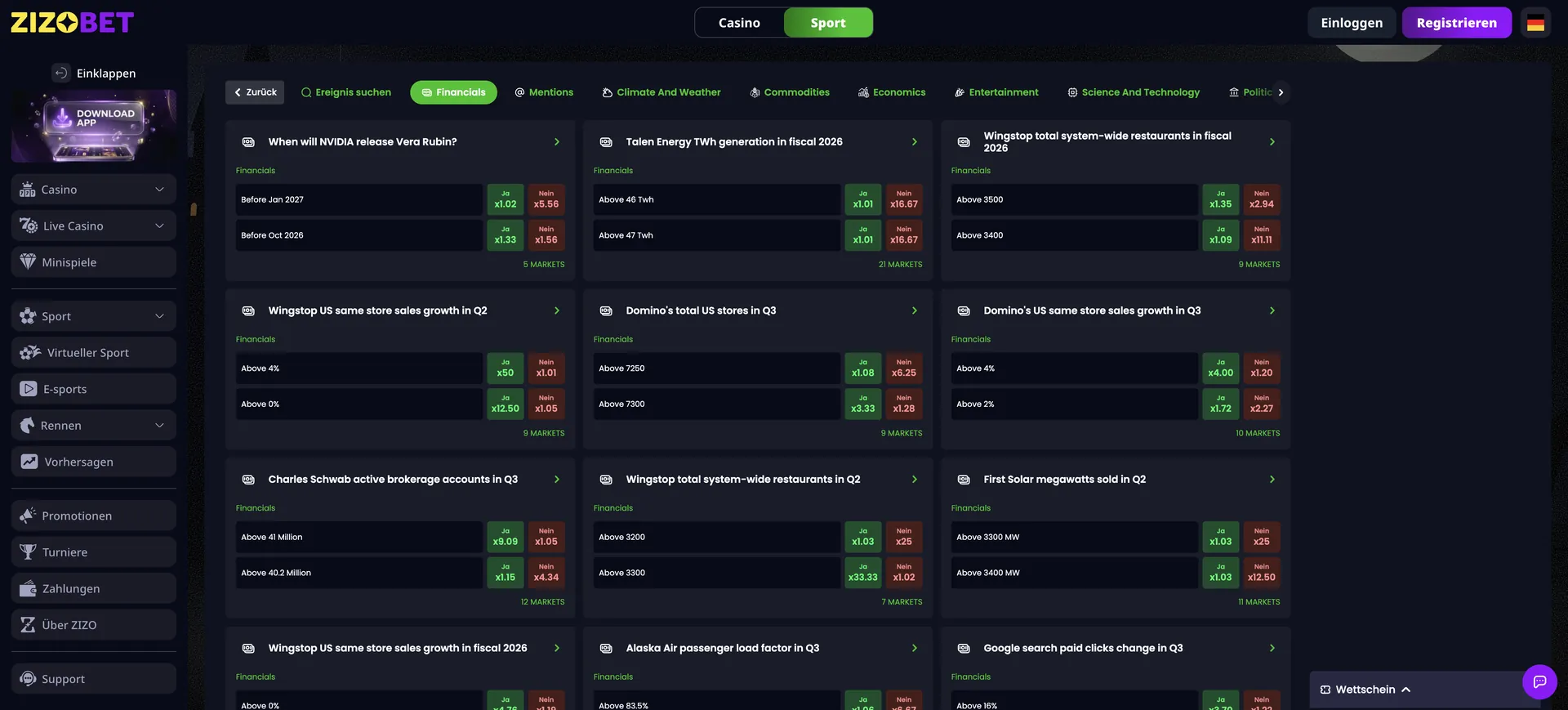Click the Ereignis suchen magnifier icon
Image resolution: width=1568 pixels, height=710 pixels.
[306, 92]
